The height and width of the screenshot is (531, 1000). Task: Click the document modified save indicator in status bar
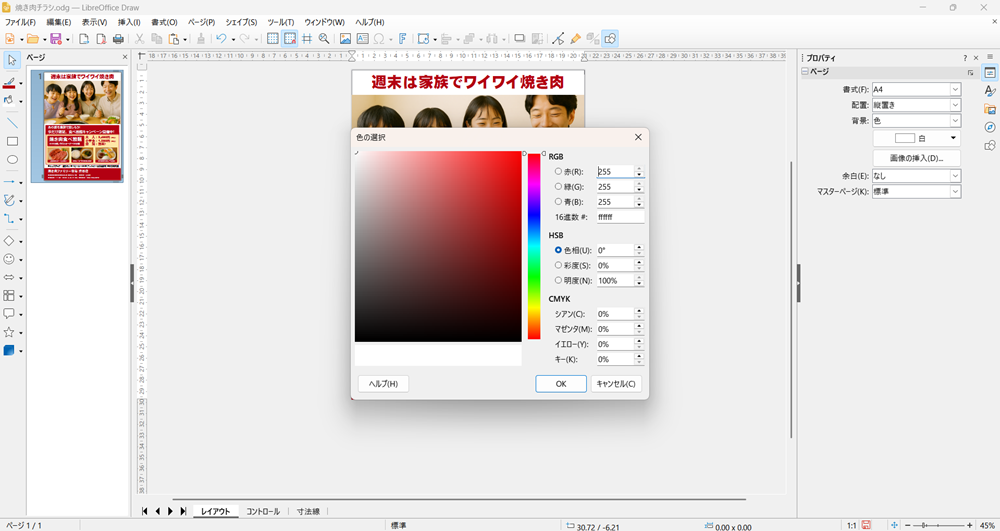click(x=866, y=525)
